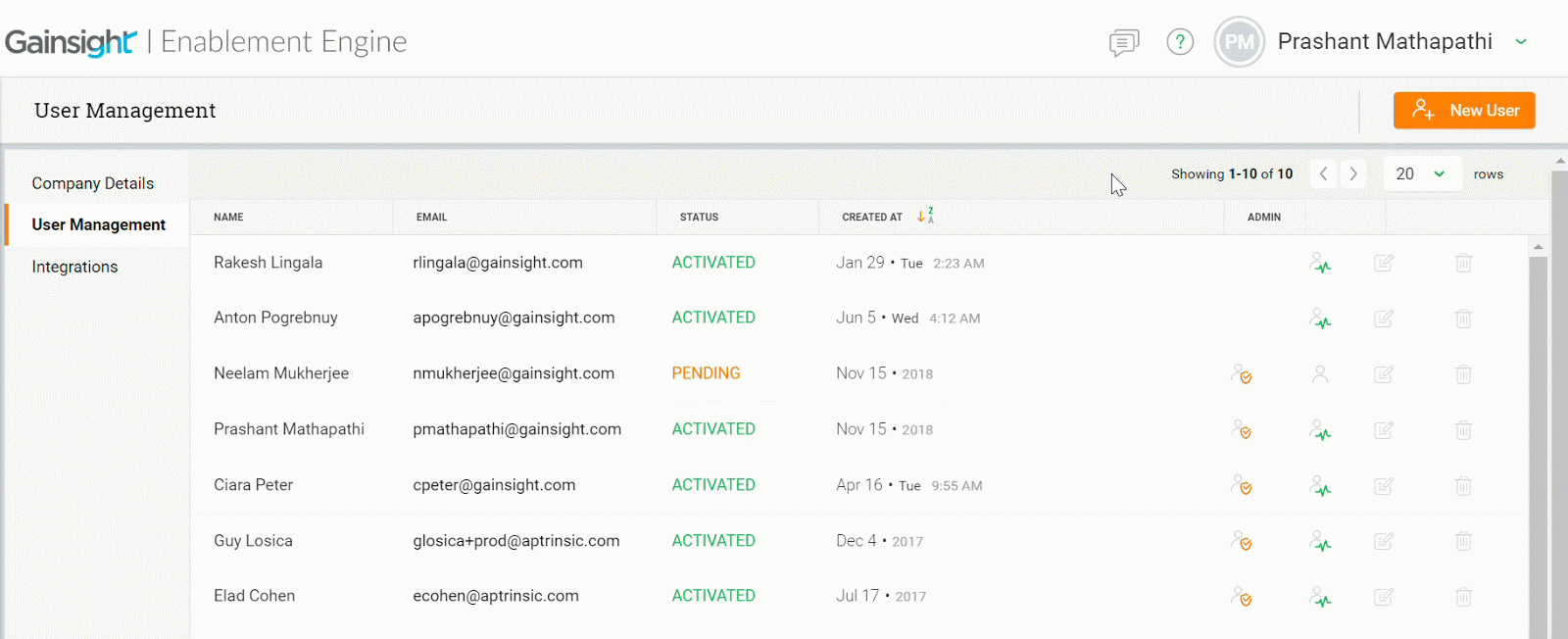Click the scroll-up arrow of the user table scrollbar

pos(1538,247)
